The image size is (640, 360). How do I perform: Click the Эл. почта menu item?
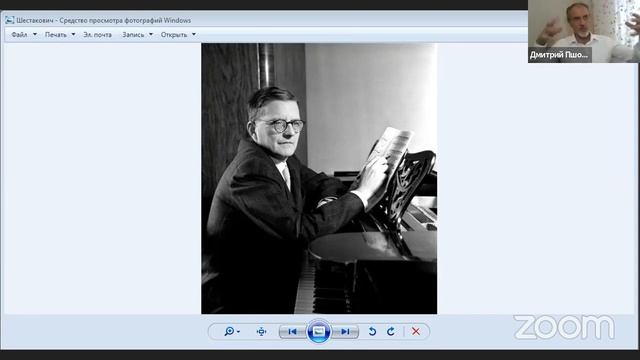[98, 35]
